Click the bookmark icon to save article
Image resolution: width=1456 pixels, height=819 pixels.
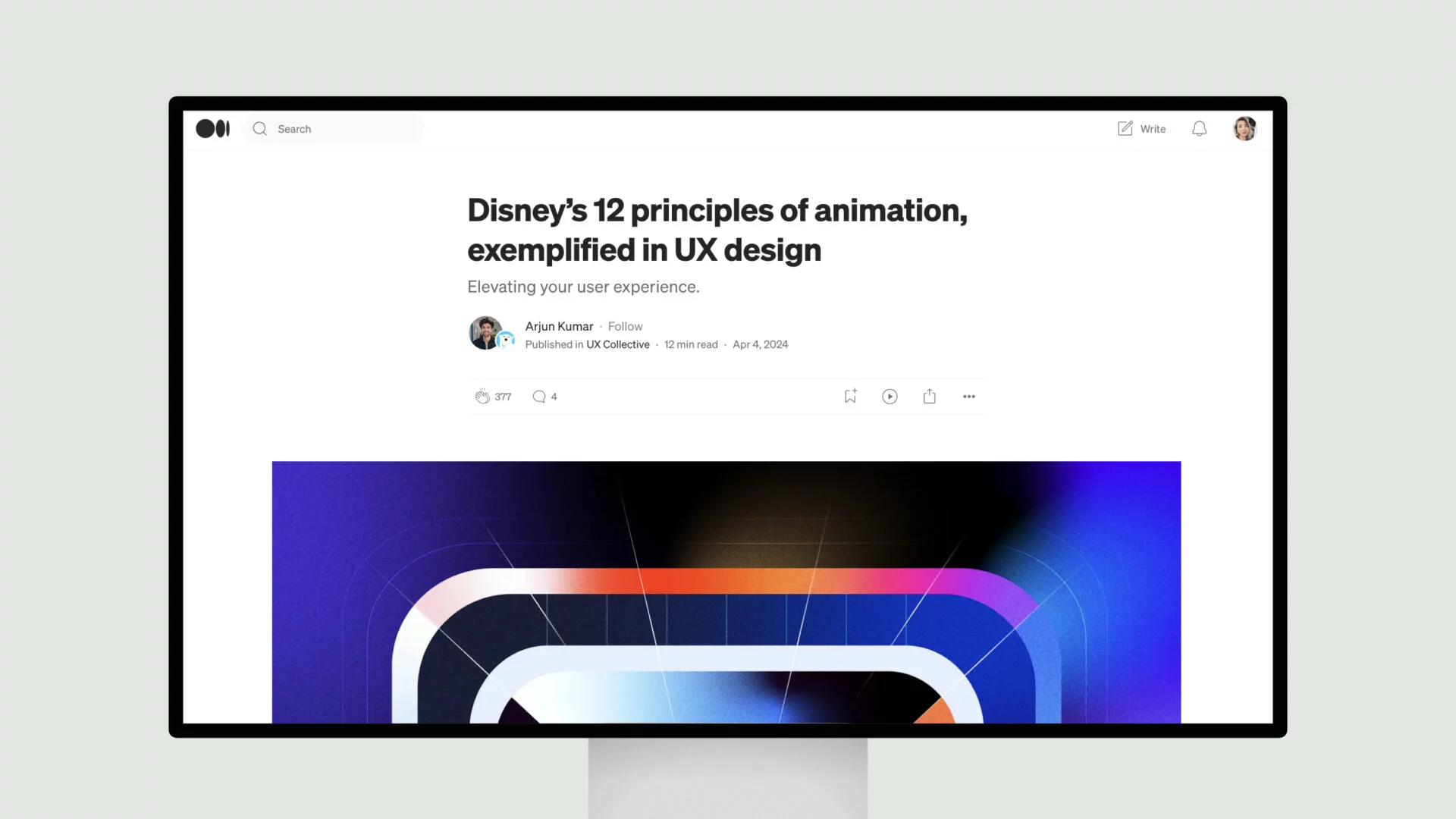coord(850,396)
